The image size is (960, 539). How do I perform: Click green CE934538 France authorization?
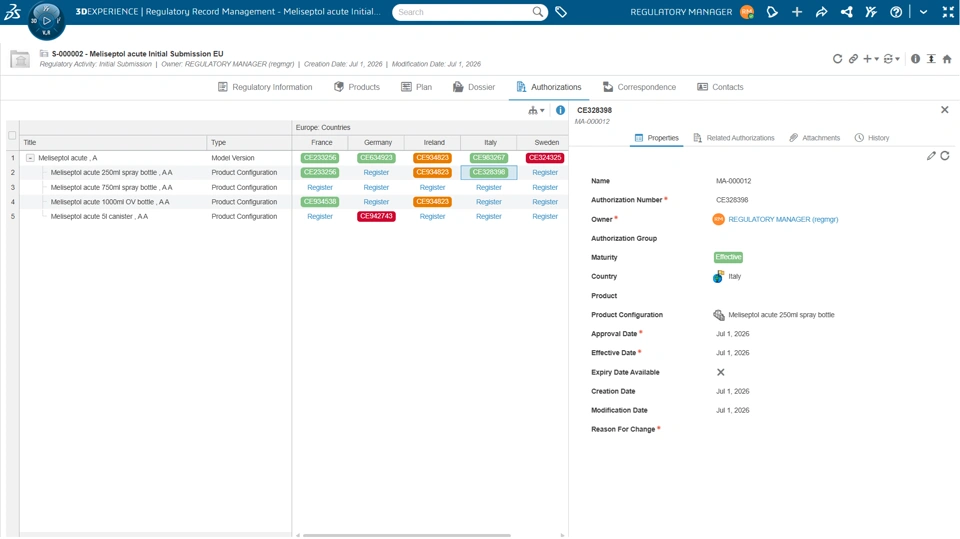[x=320, y=202]
